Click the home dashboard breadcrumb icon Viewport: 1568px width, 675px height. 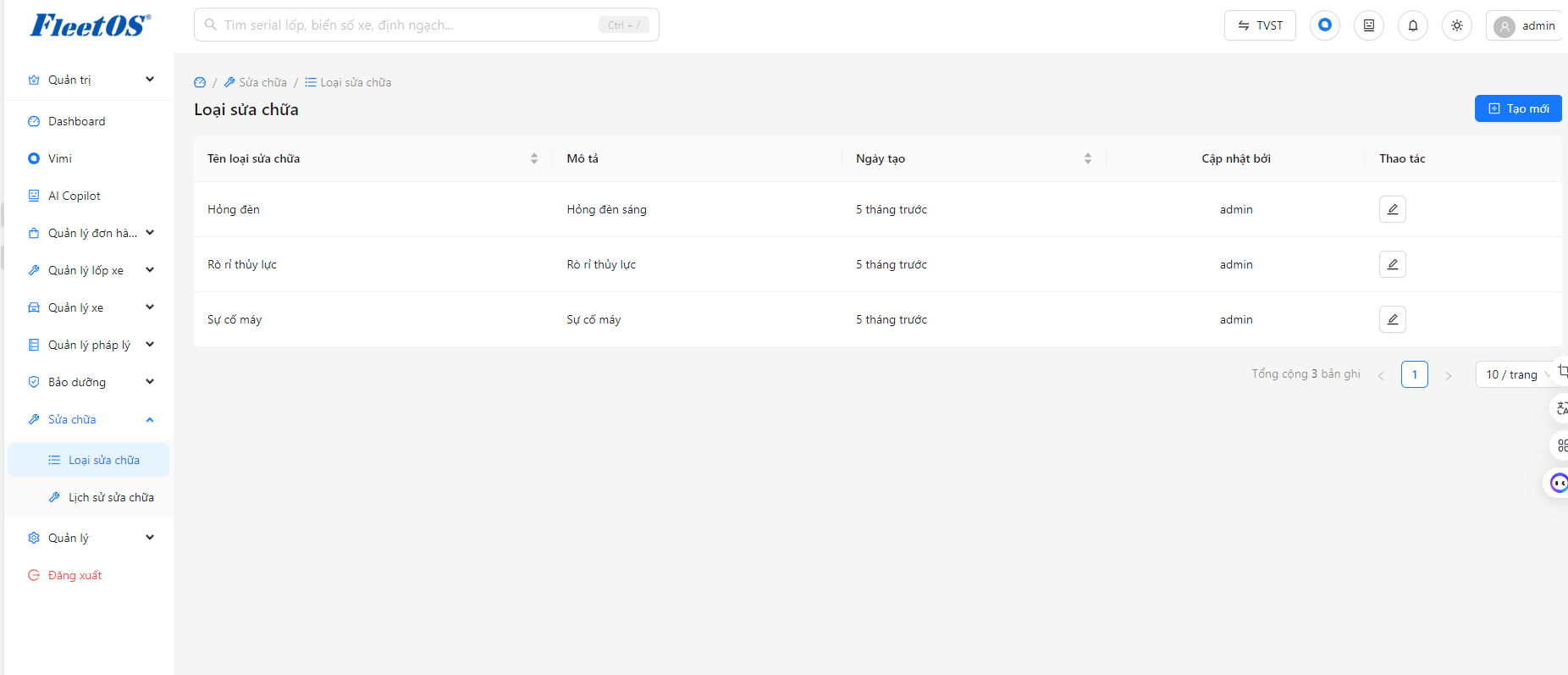(200, 82)
